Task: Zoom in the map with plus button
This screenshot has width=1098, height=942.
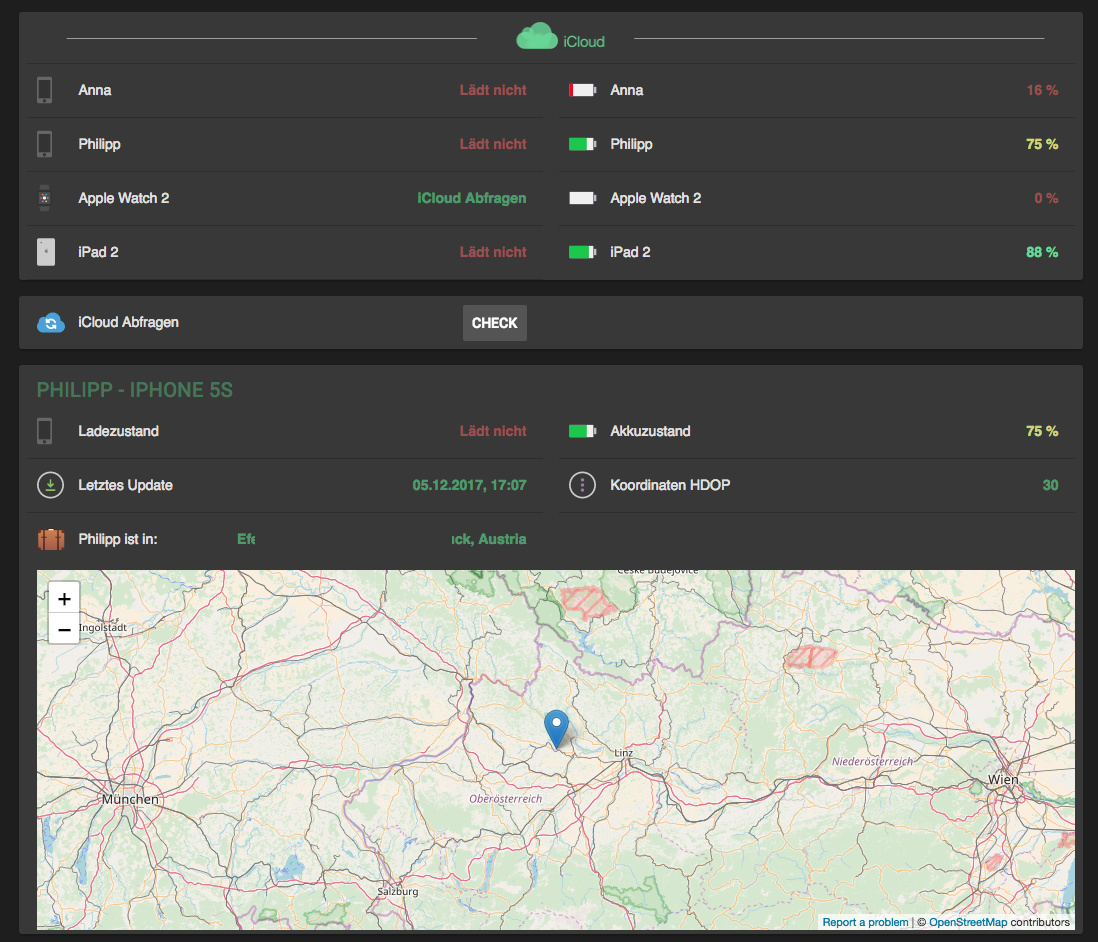Action: pos(64,599)
